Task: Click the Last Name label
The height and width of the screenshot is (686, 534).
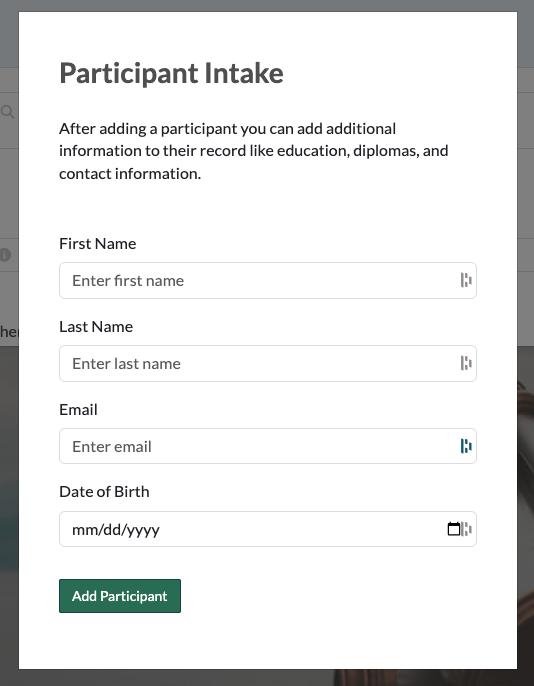Action: [x=96, y=327]
